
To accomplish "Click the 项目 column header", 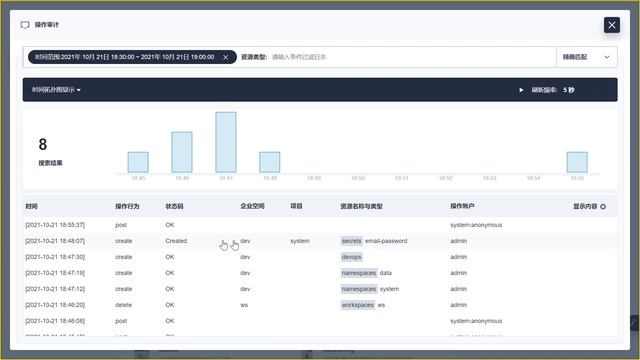I will tap(296, 206).
